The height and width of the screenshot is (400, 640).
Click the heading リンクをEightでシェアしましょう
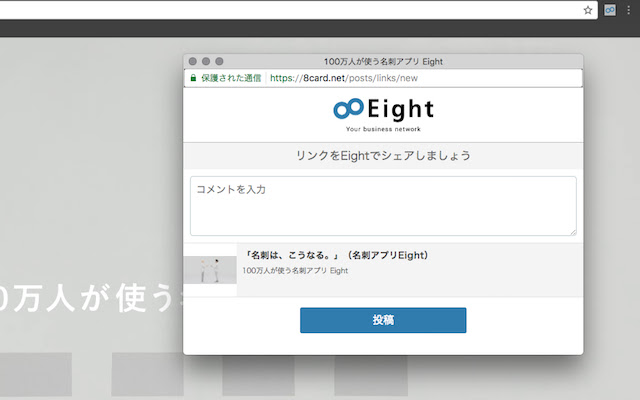[x=383, y=156]
